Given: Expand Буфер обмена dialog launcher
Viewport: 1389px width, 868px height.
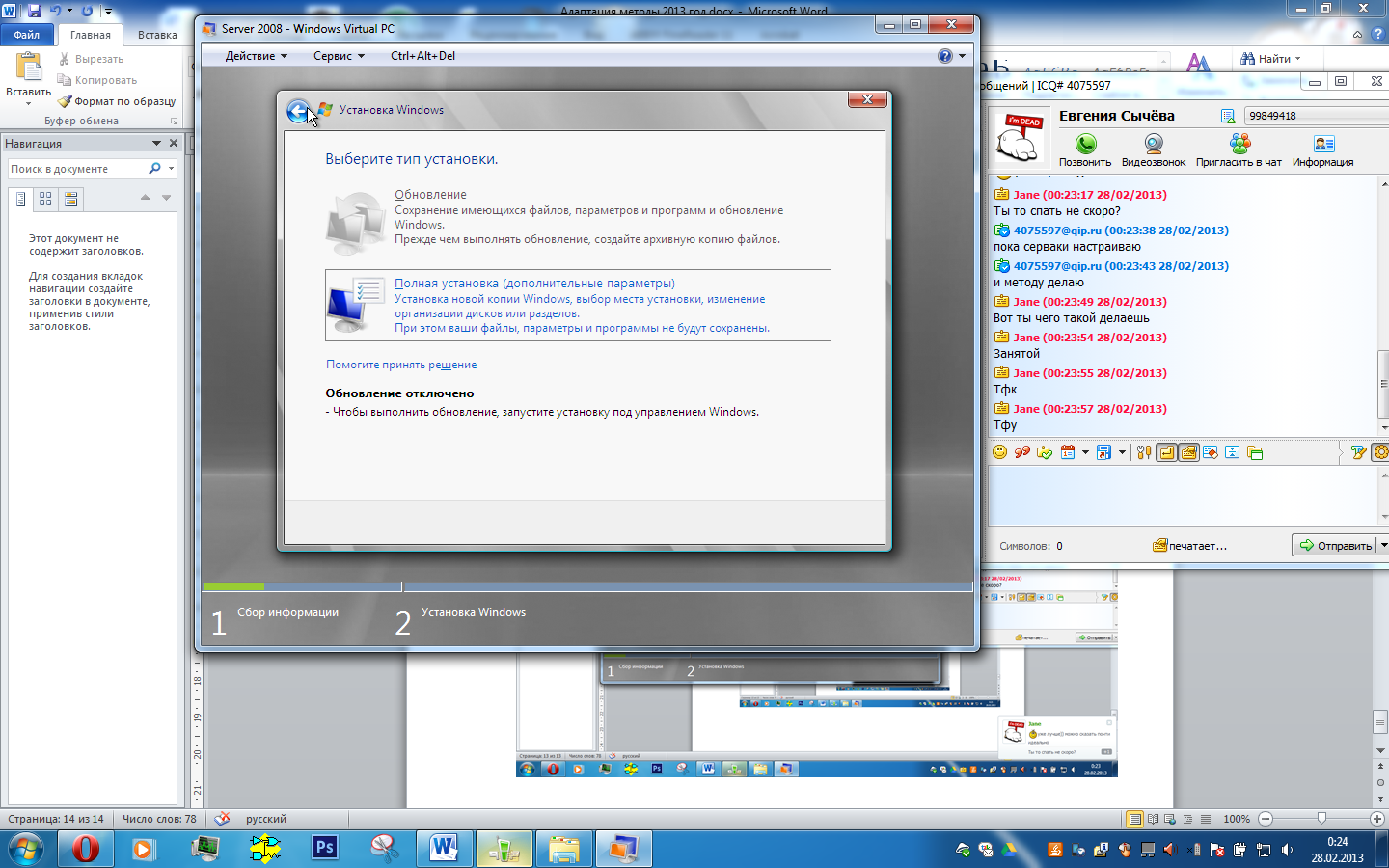Looking at the screenshot, I should pyautogui.click(x=174, y=122).
